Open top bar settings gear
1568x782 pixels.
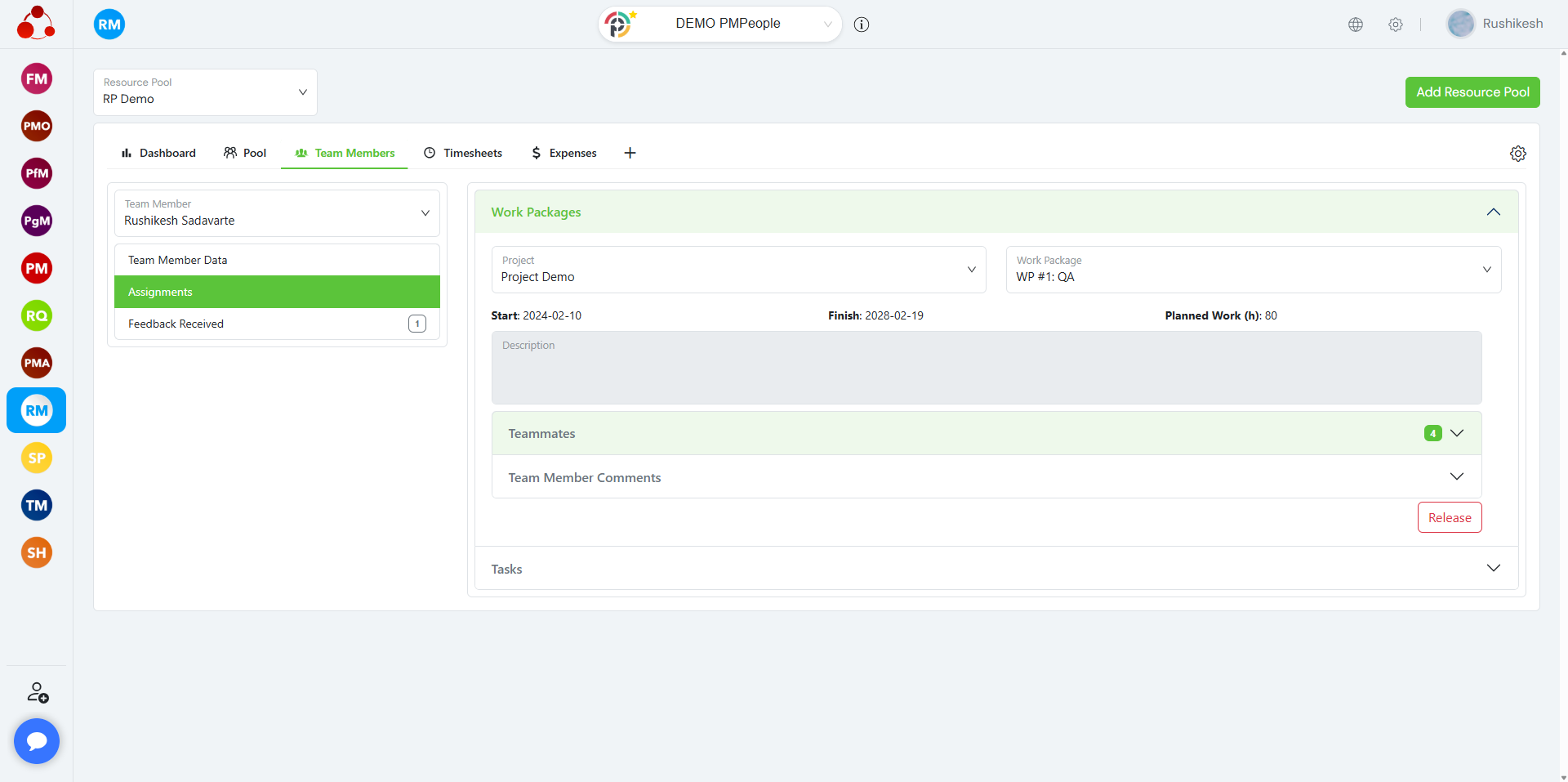[x=1396, y=25]
